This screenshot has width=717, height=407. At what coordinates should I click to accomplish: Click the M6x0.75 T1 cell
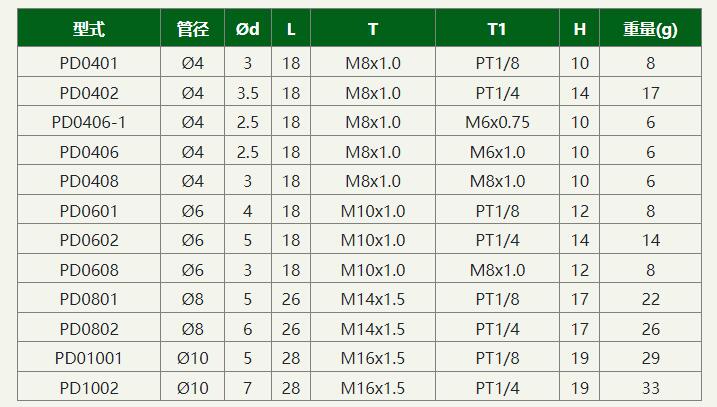click(x=497, y=122)
